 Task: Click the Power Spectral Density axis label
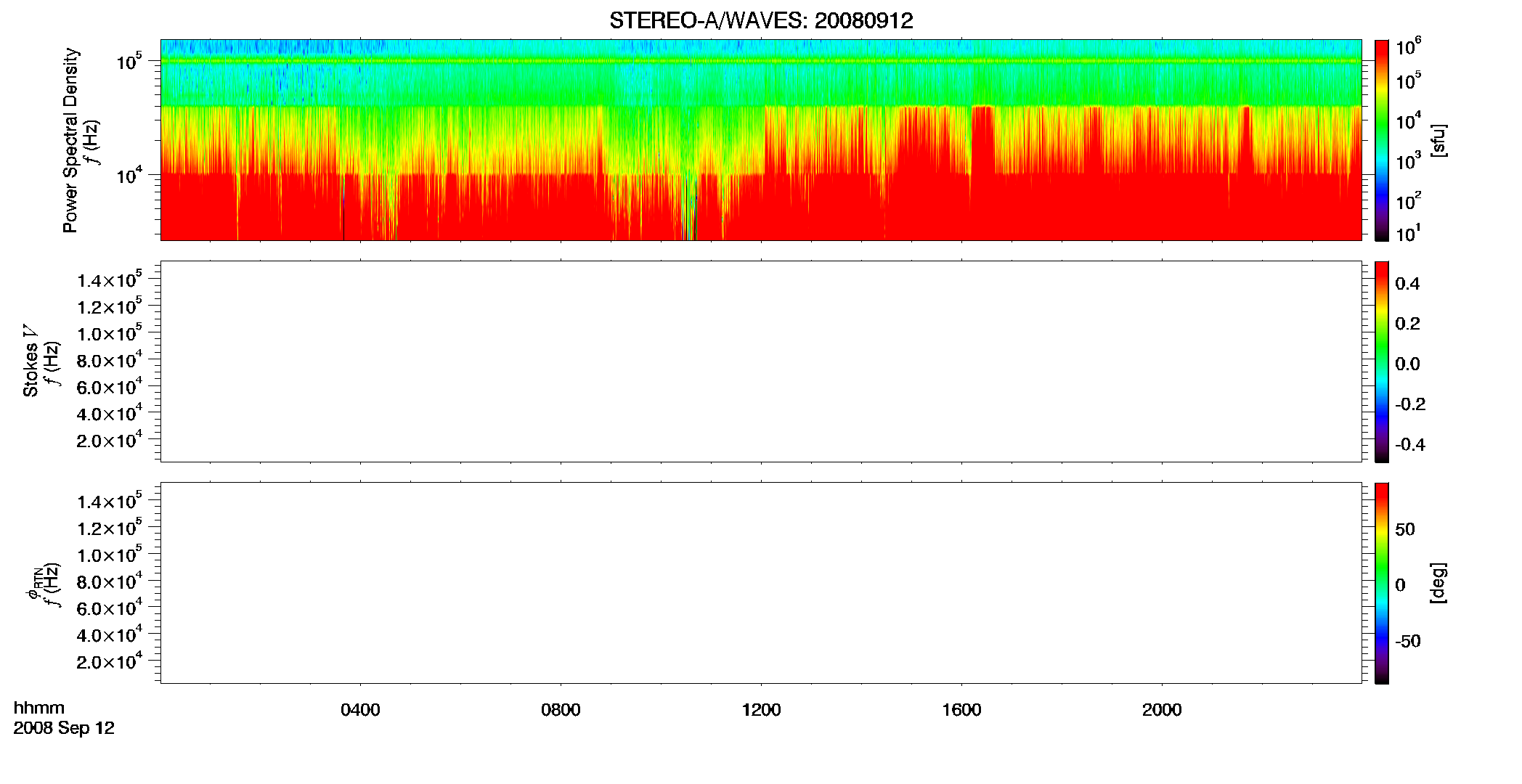click(70, 140)
